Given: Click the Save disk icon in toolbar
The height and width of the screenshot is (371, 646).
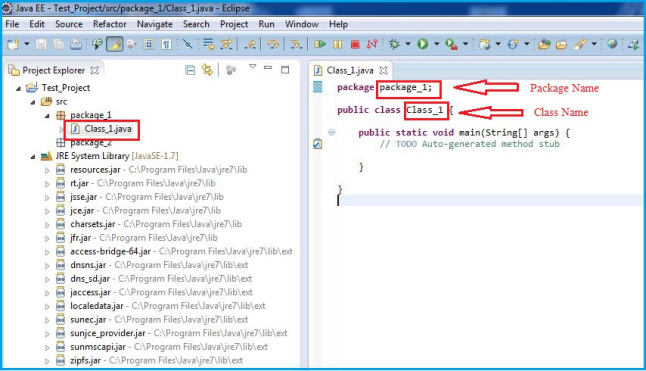Looking at the screenshot, I should (x=41, y=44).
